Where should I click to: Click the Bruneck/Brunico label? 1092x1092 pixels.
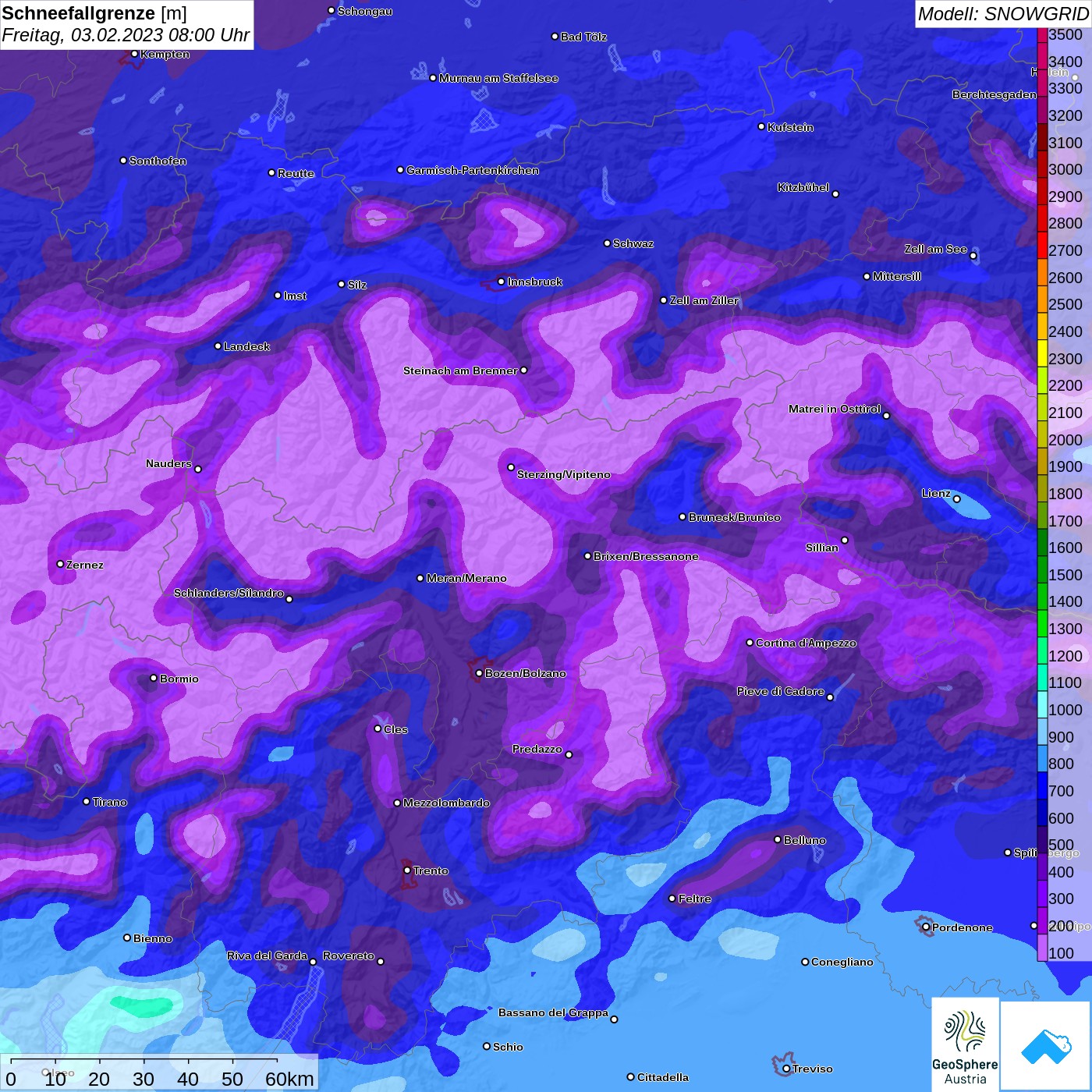pyautogui.click(x=735, y=517)
